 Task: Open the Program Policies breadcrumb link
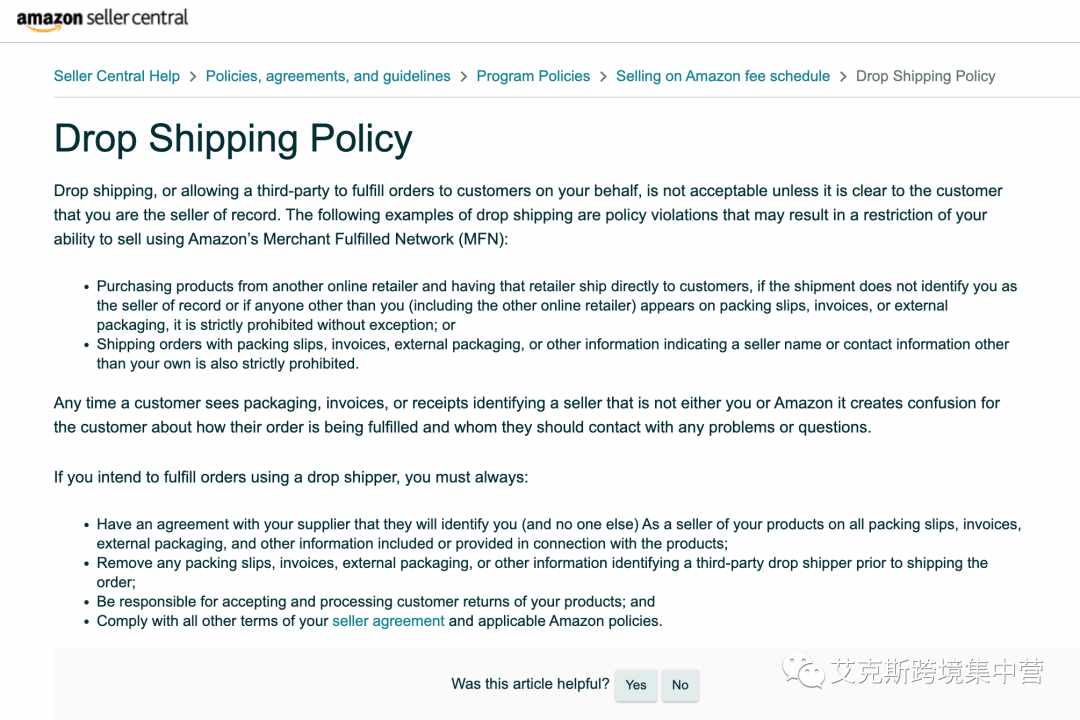pos(533,76)
